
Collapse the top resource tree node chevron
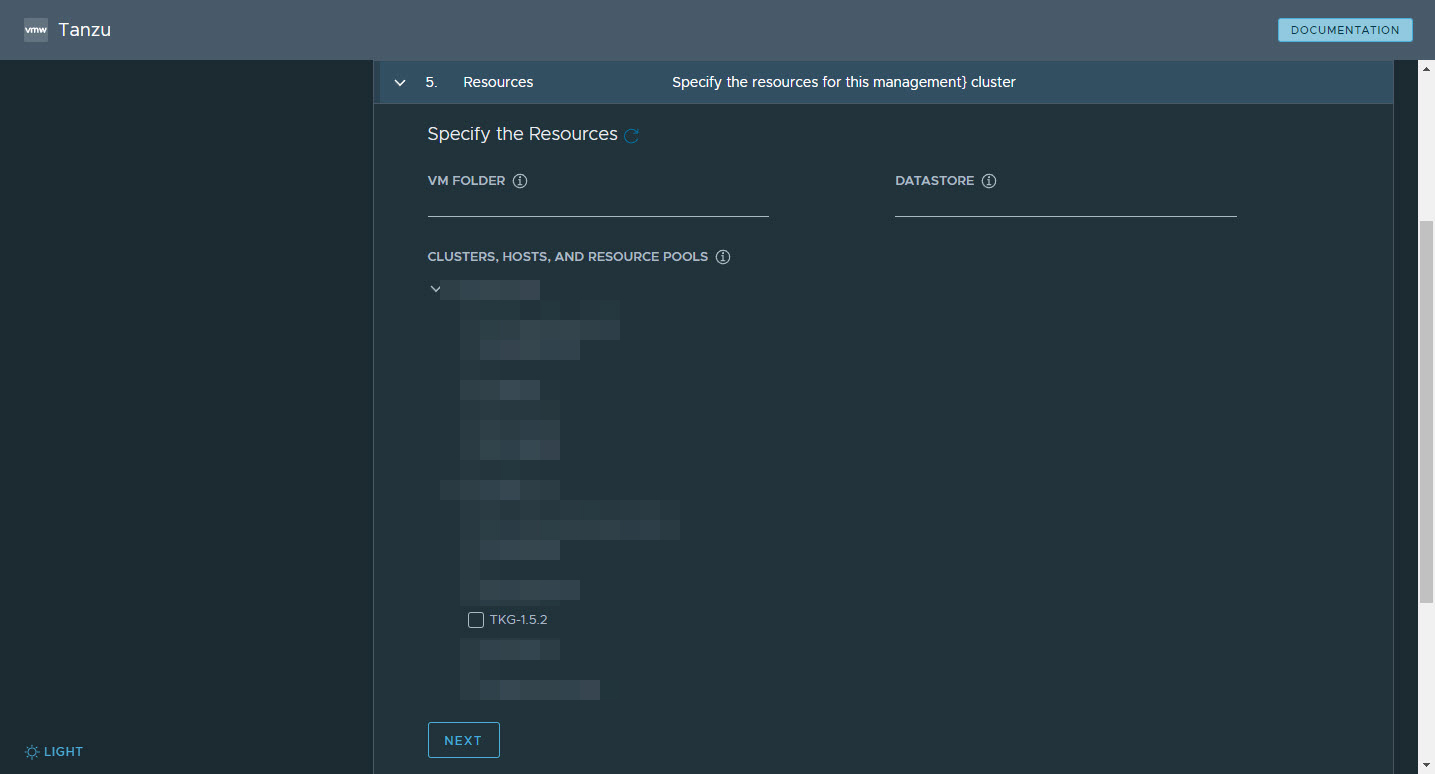(x=435, y=289)
